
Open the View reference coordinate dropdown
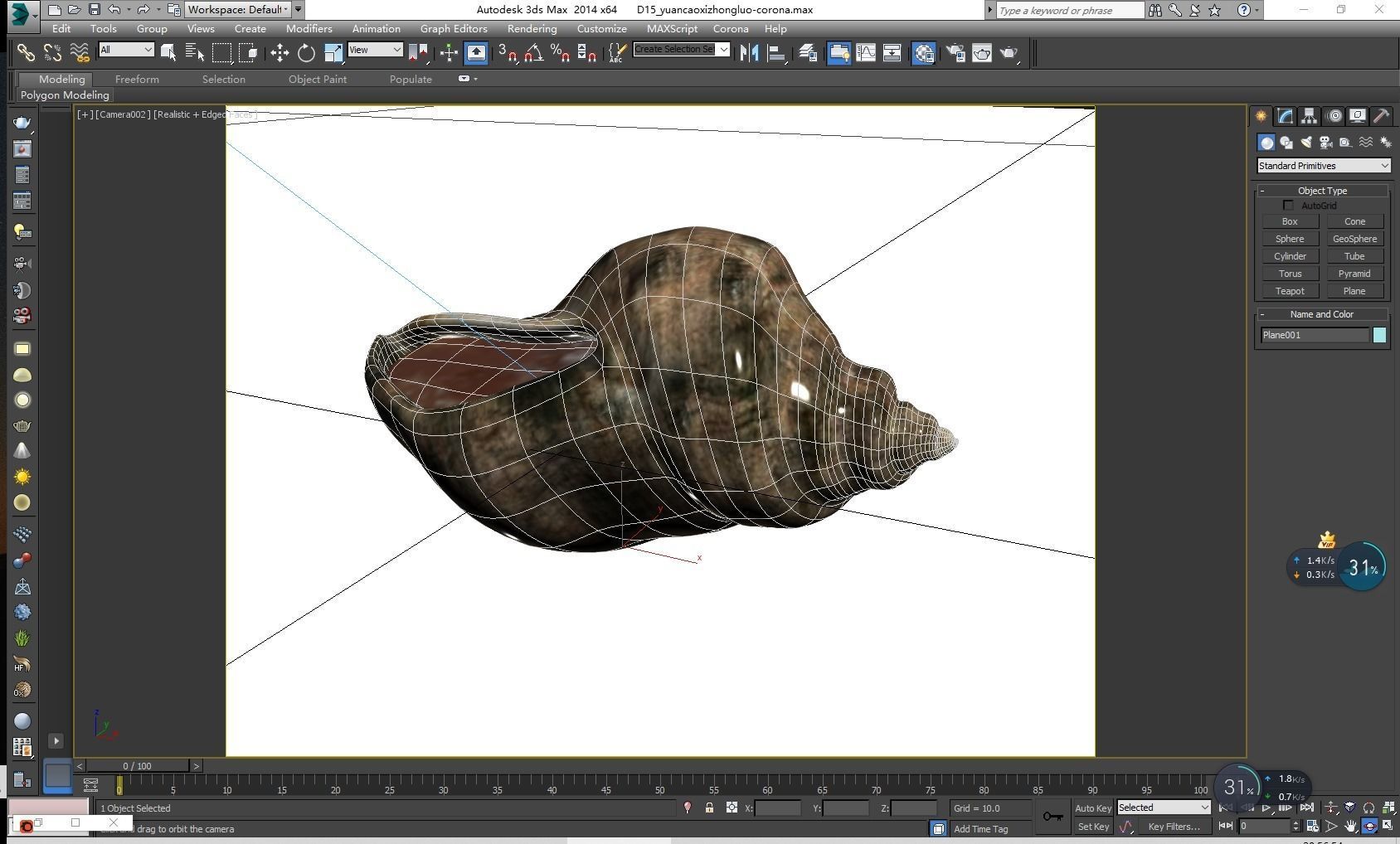point(375,50)
